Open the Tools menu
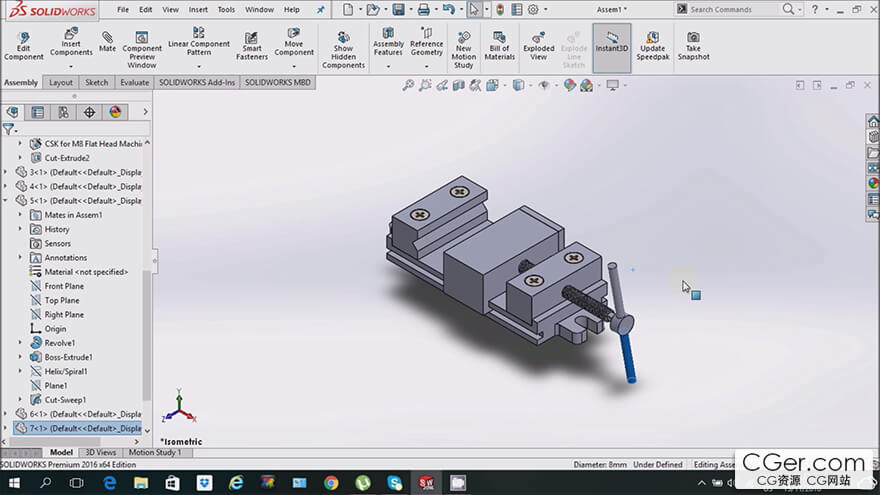Screen dimensions: 880x495 coord(226,10)
